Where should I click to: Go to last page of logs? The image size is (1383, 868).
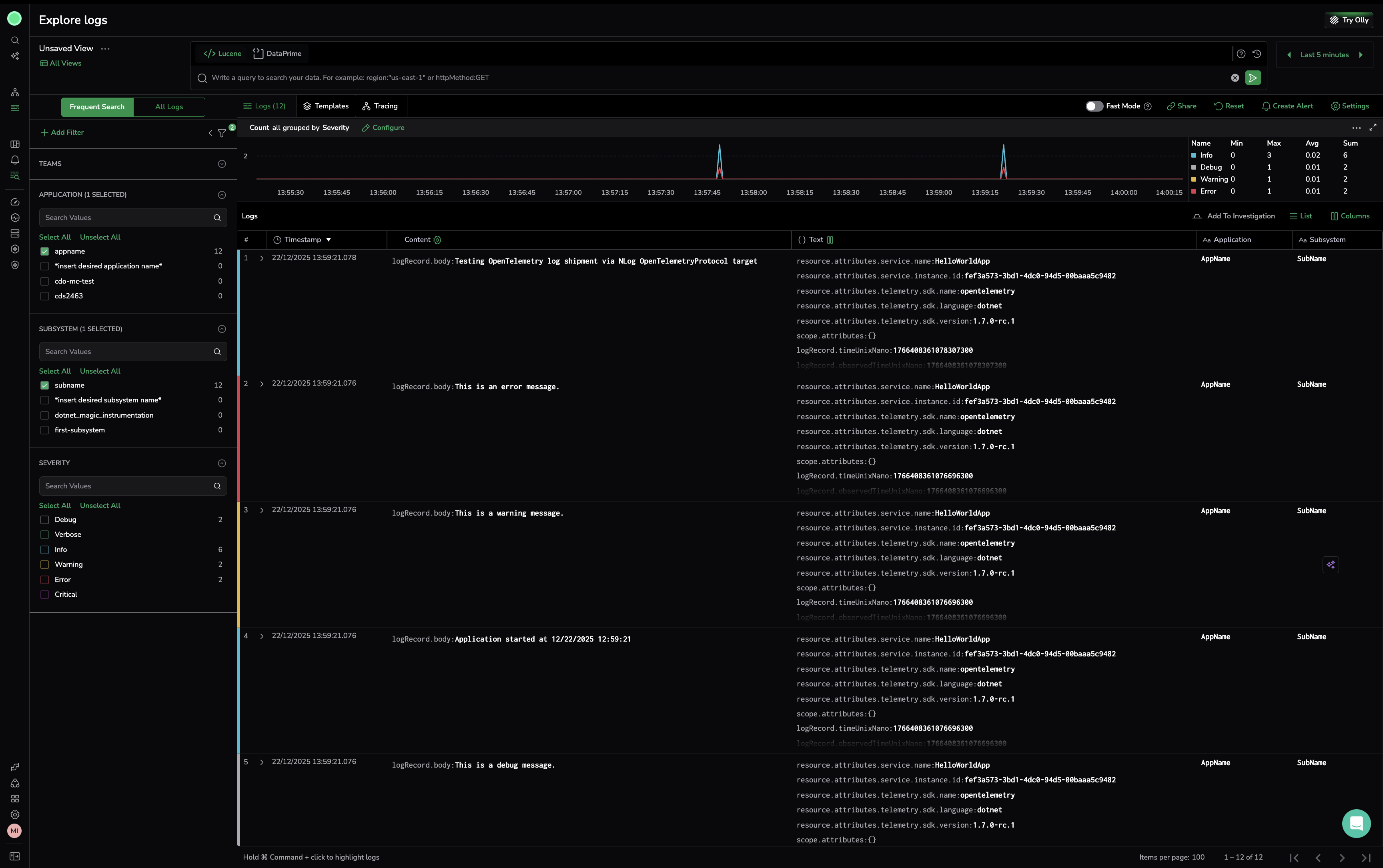(x=1366, y=858)
